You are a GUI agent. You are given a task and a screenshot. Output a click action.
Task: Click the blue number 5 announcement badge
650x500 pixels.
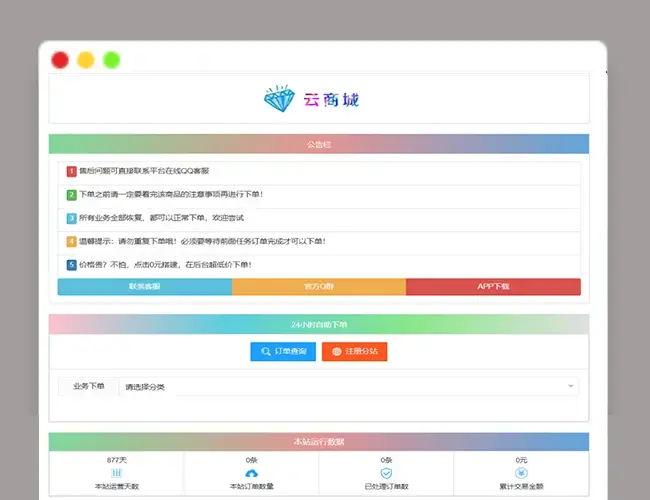pyautogui.click(x=72, y=265)
